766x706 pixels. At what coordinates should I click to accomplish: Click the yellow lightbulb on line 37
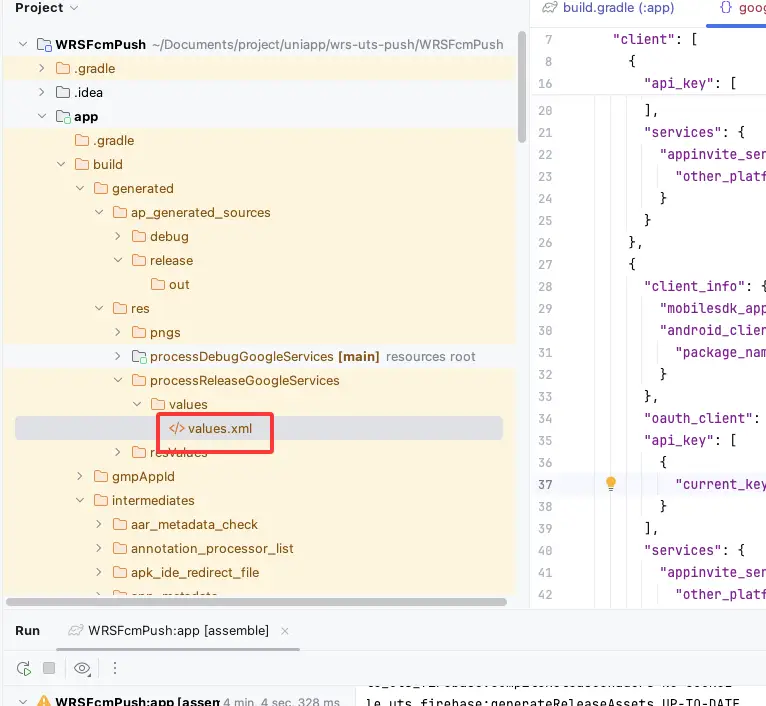611,484
